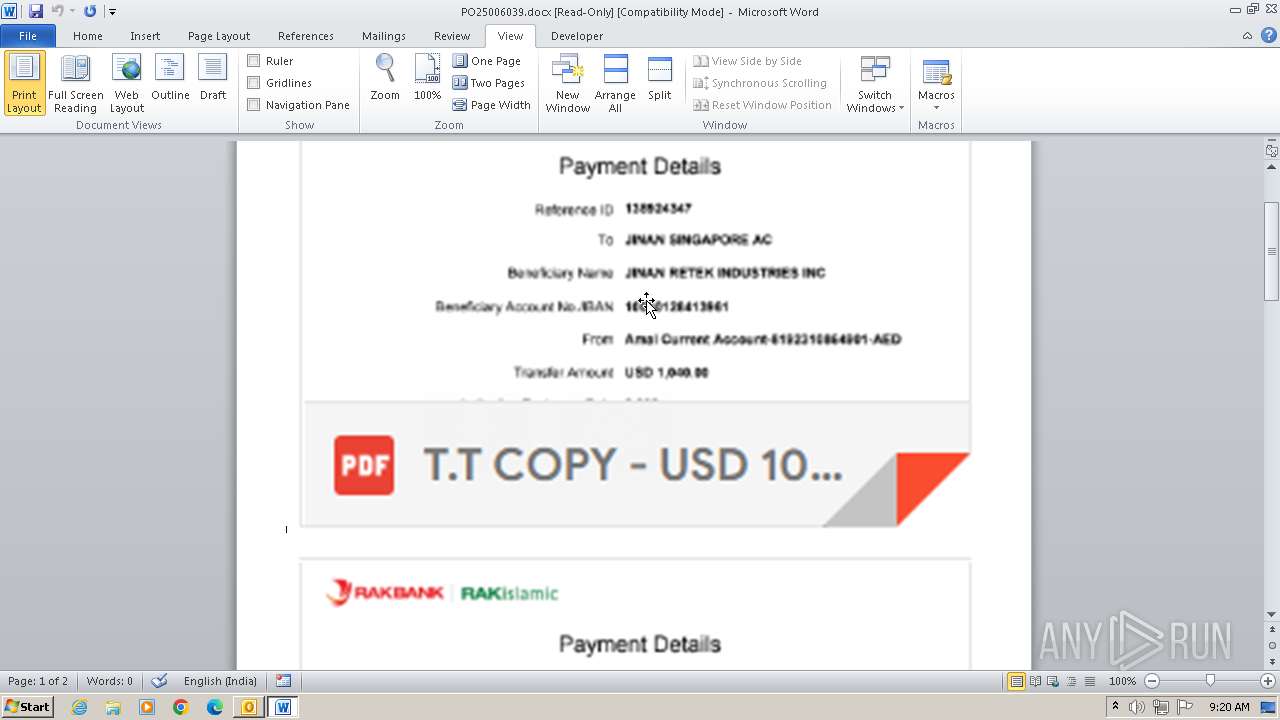Click Undo in Quick Access Toolbar
The width and height of the screenshot is (1280, 720).
click(x=58, y=12)
